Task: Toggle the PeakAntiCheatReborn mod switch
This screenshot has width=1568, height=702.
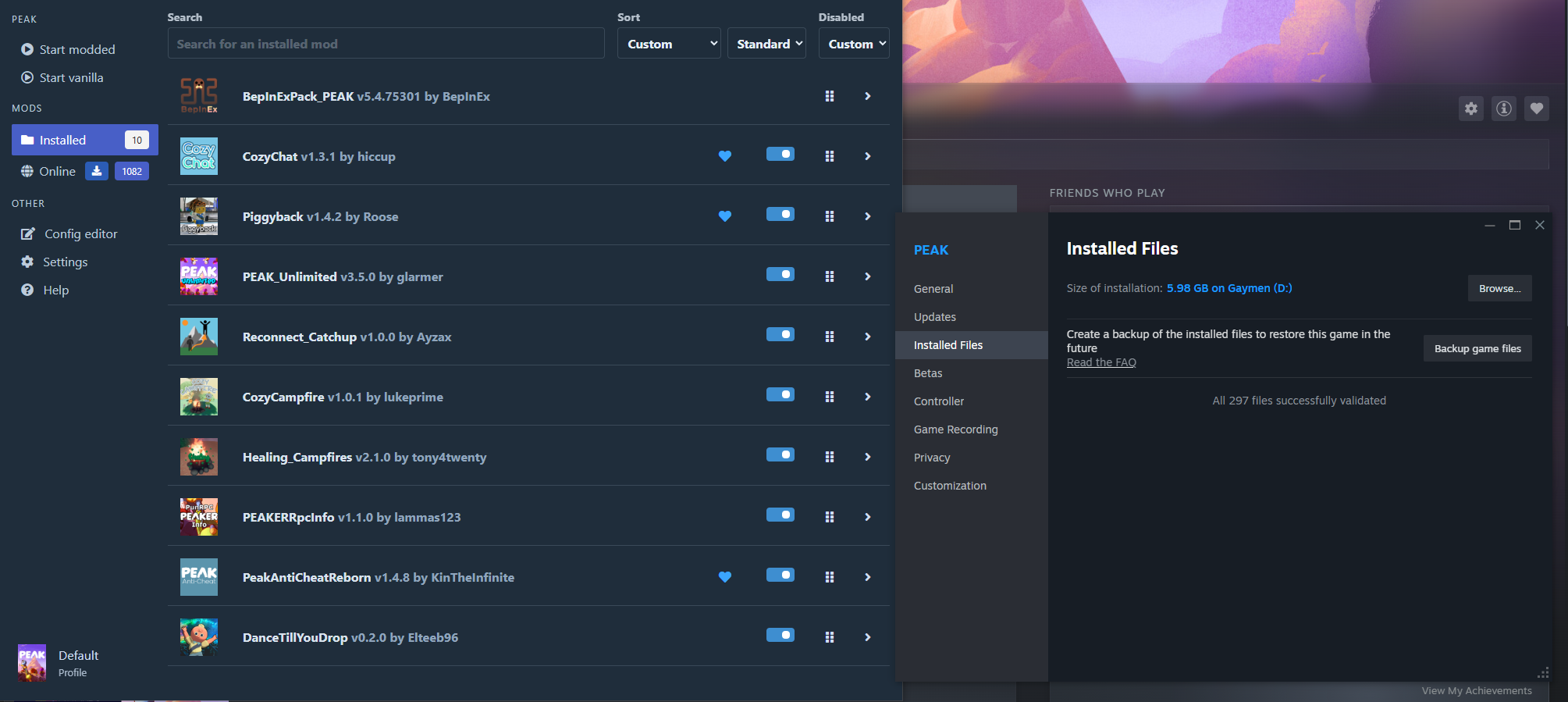Action: [x=780, y=575]
